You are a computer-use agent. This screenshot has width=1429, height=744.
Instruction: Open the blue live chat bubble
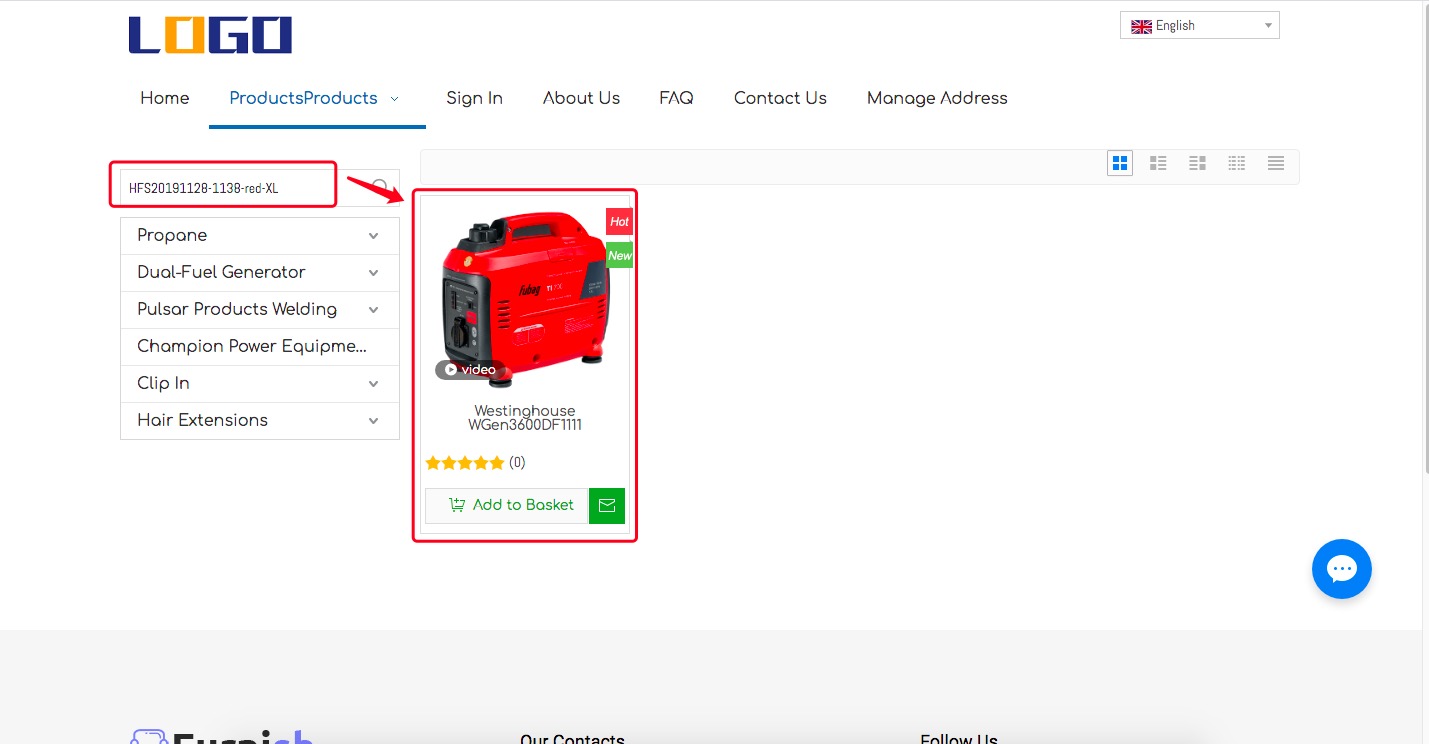1341,569
